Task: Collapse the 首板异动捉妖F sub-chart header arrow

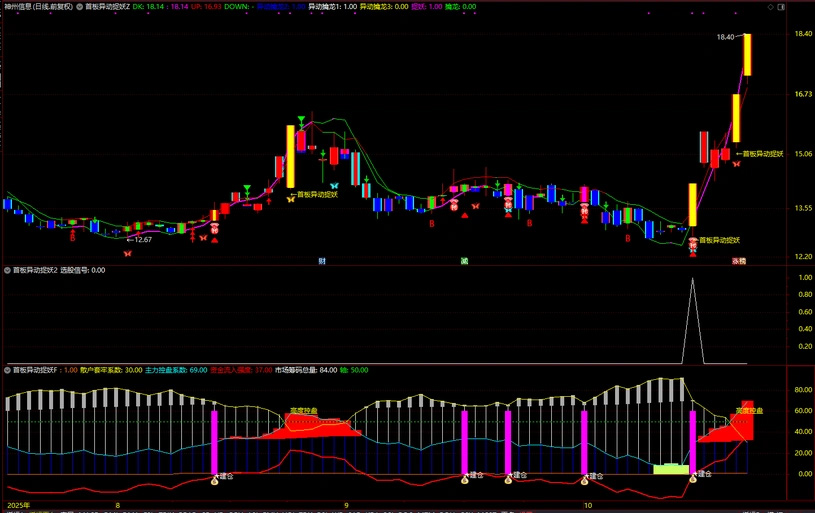Action: [x=7, y=370]
